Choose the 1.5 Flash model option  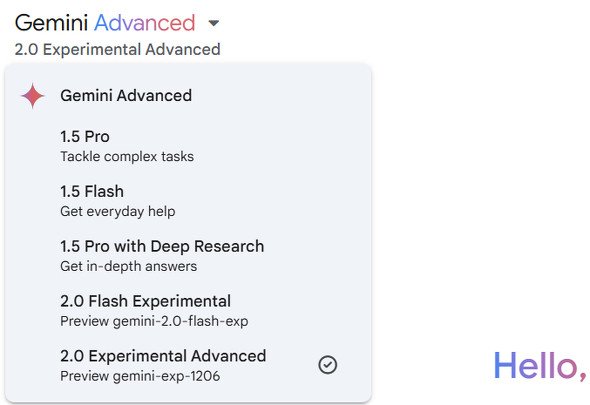pos(188,201)
